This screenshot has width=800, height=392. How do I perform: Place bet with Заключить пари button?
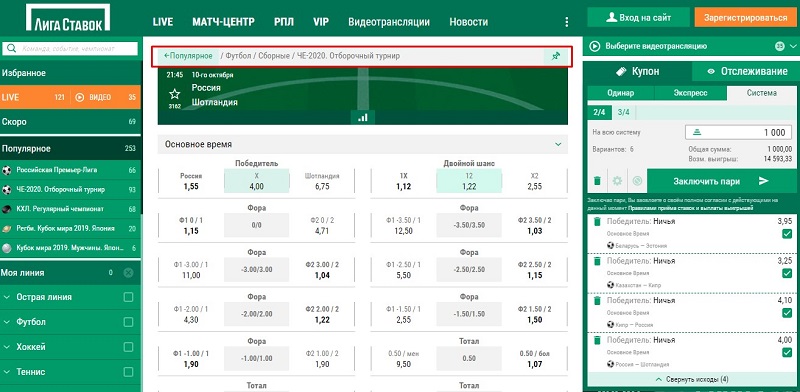pos(721,181)
